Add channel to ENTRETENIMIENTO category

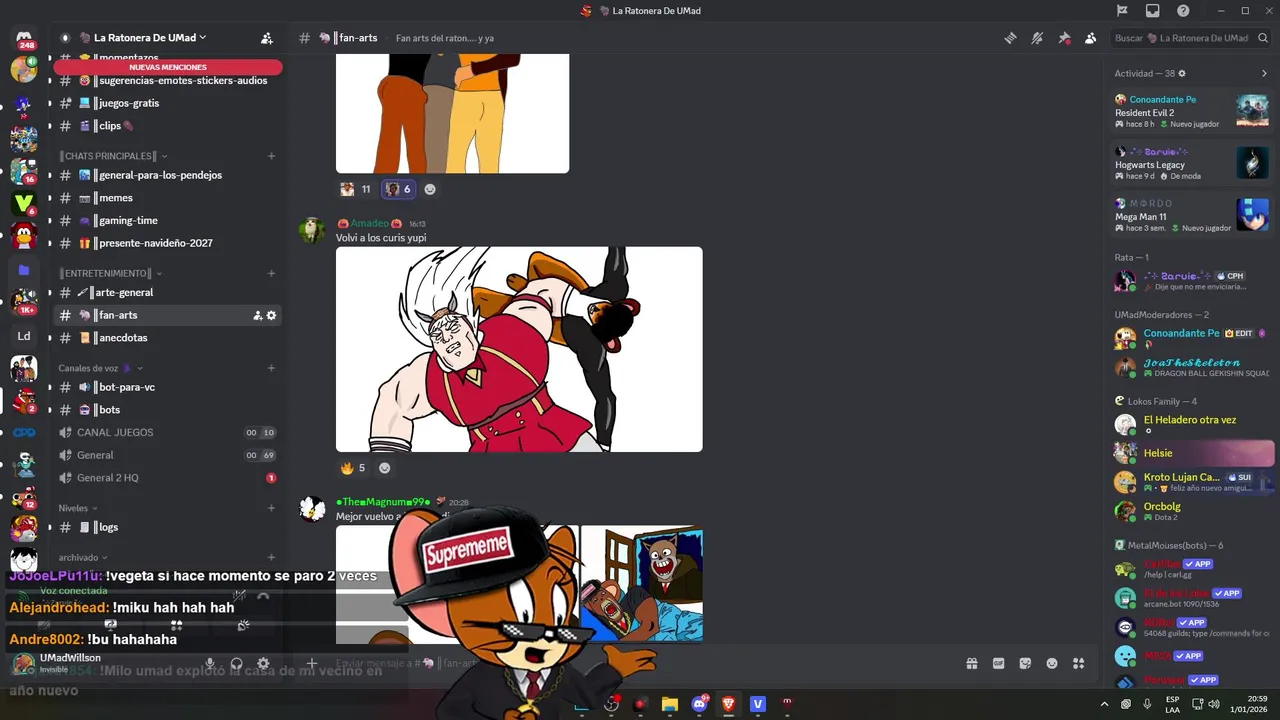pos(271,273)
